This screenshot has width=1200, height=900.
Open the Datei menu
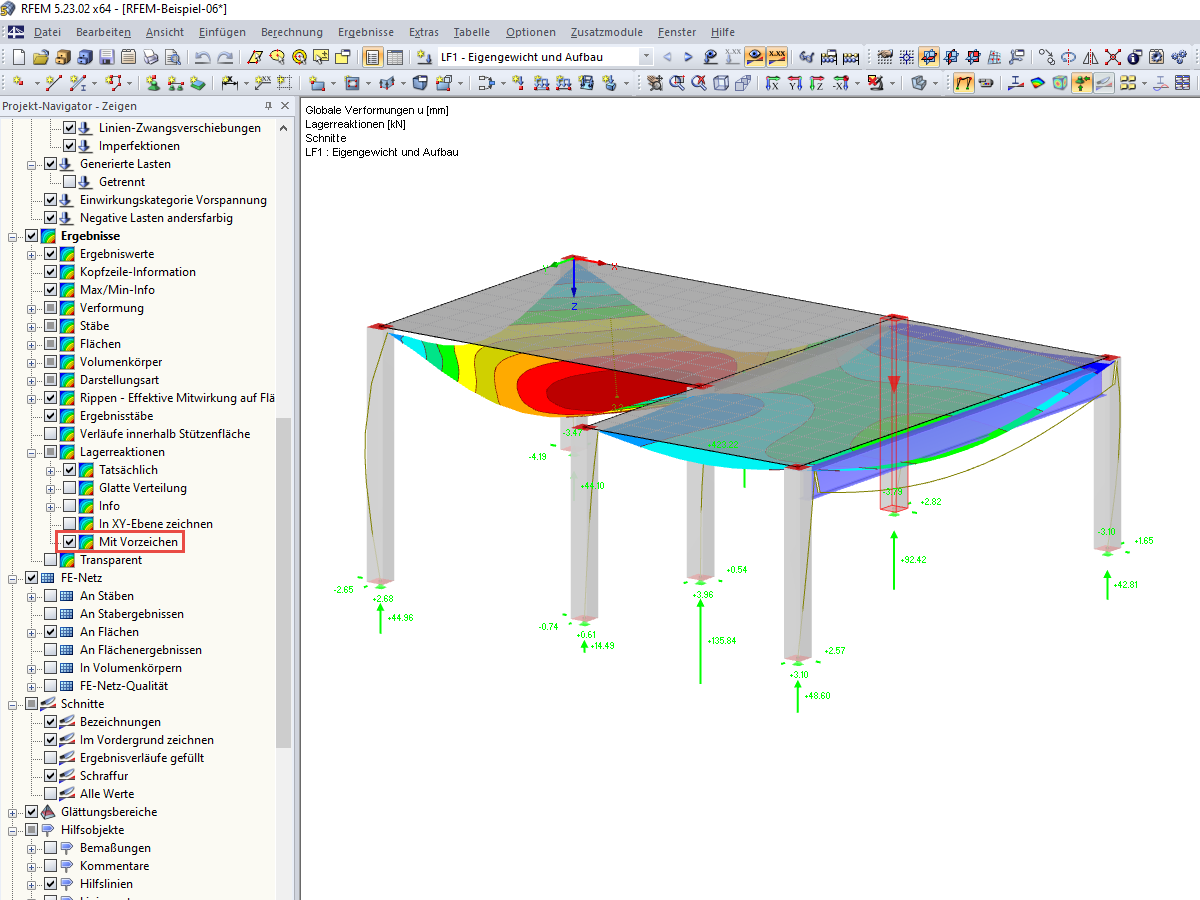(48, 32)
